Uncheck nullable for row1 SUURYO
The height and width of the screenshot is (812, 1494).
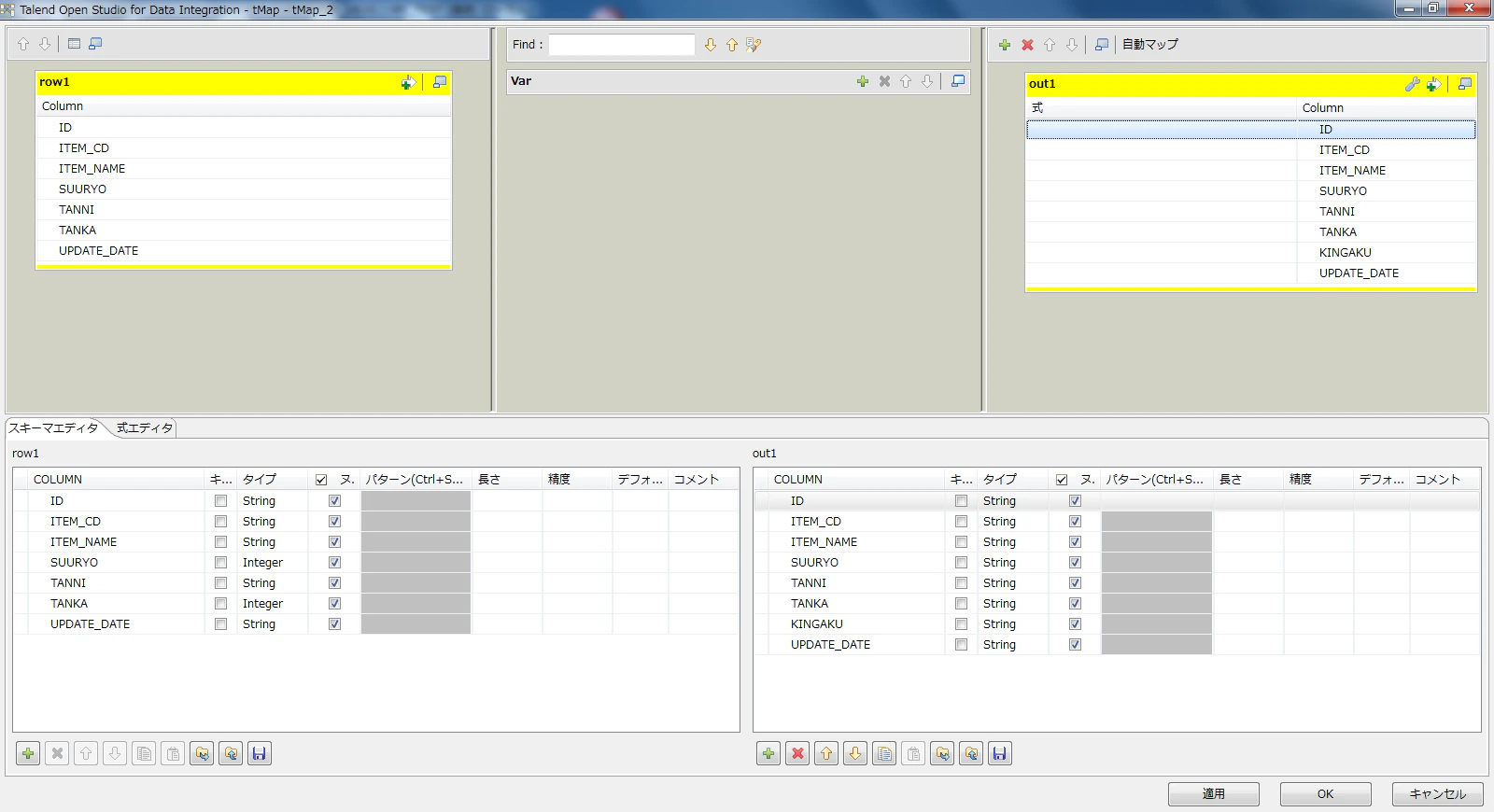pos(334,563)
